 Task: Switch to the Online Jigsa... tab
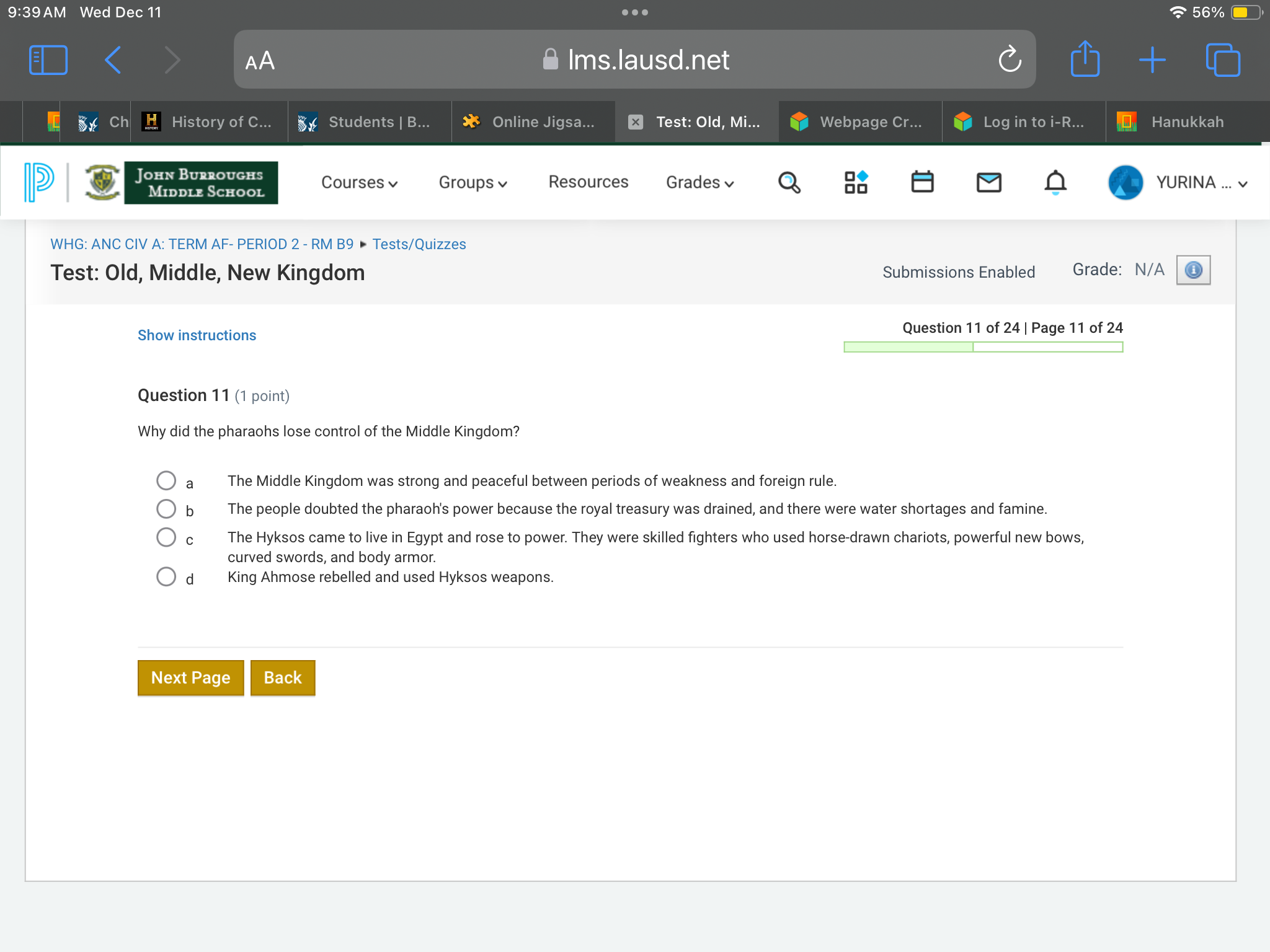pos(533,122)
